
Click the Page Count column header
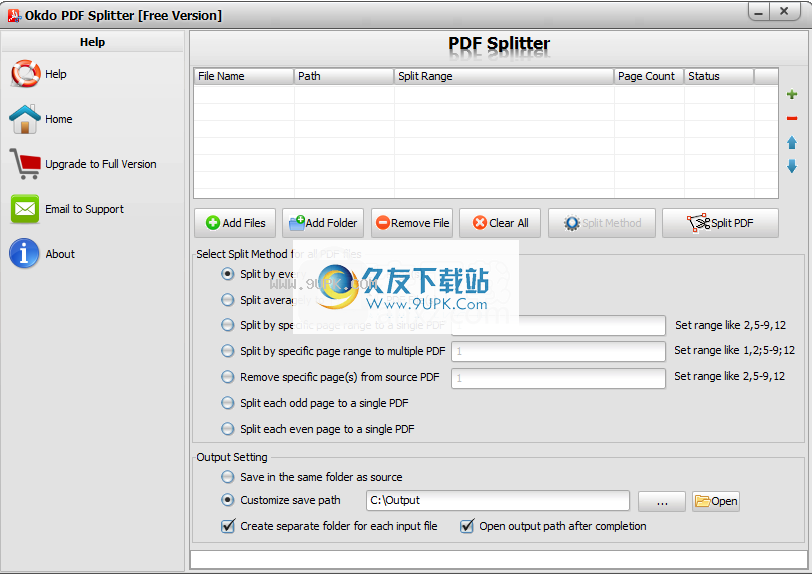[649, 76]
